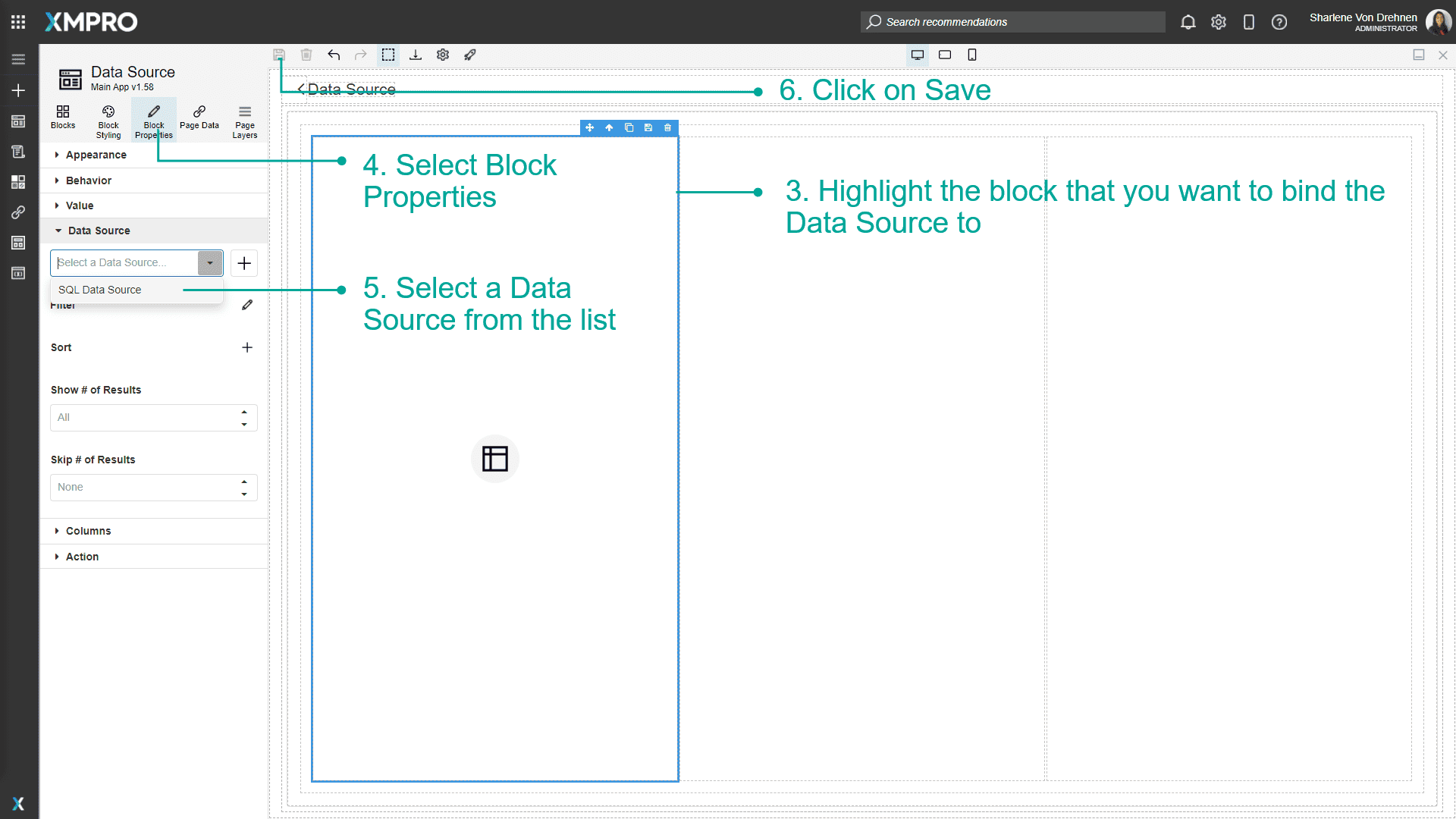Duplicate the selected block via its copy icon

pos(629,127)
